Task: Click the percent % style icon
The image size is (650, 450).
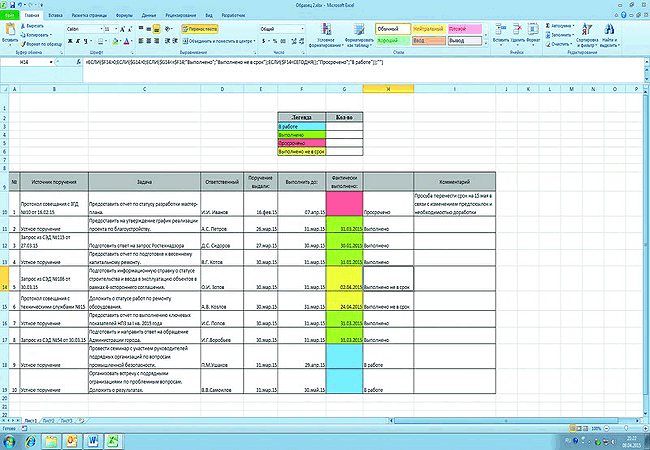Action: click(275, 41)
